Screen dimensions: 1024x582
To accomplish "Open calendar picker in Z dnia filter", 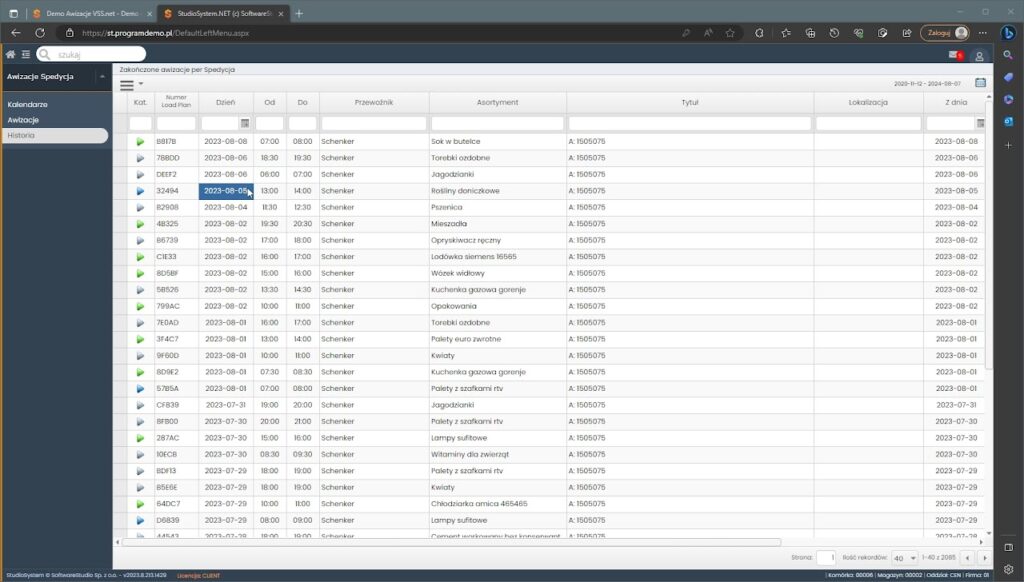I will pos(980,123).
